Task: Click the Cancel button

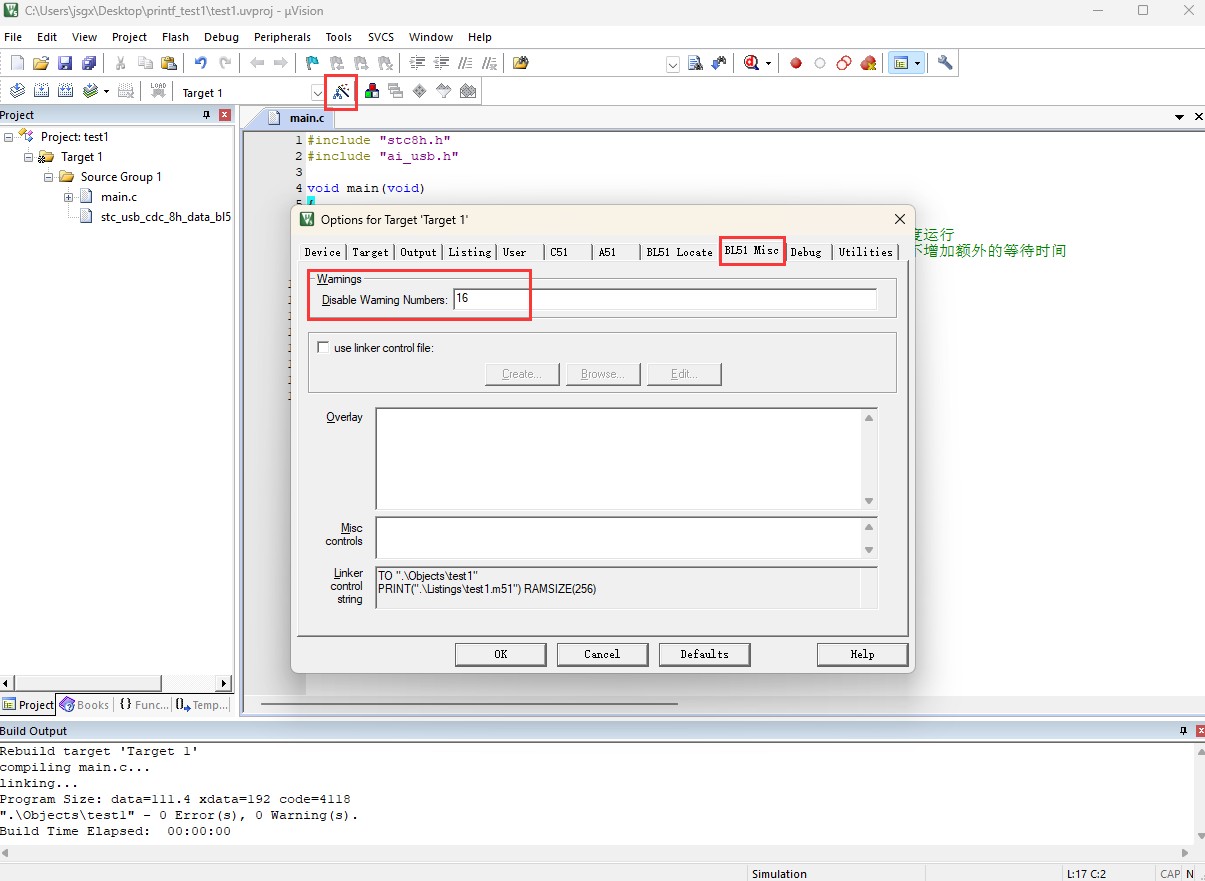Action: point(602,654)
